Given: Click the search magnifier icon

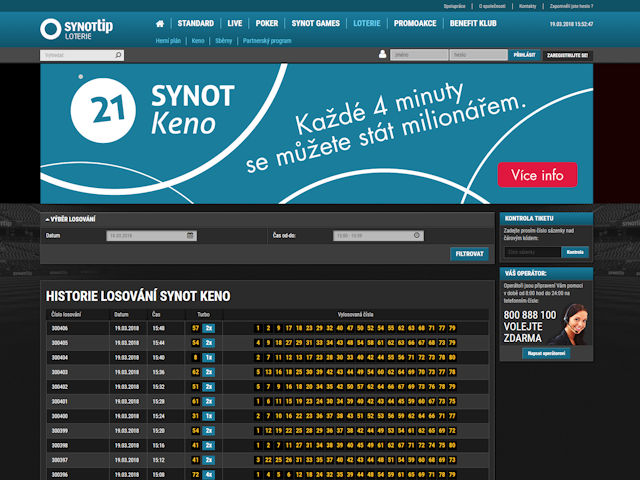Looking at the screenshot, I should (118, 55).
